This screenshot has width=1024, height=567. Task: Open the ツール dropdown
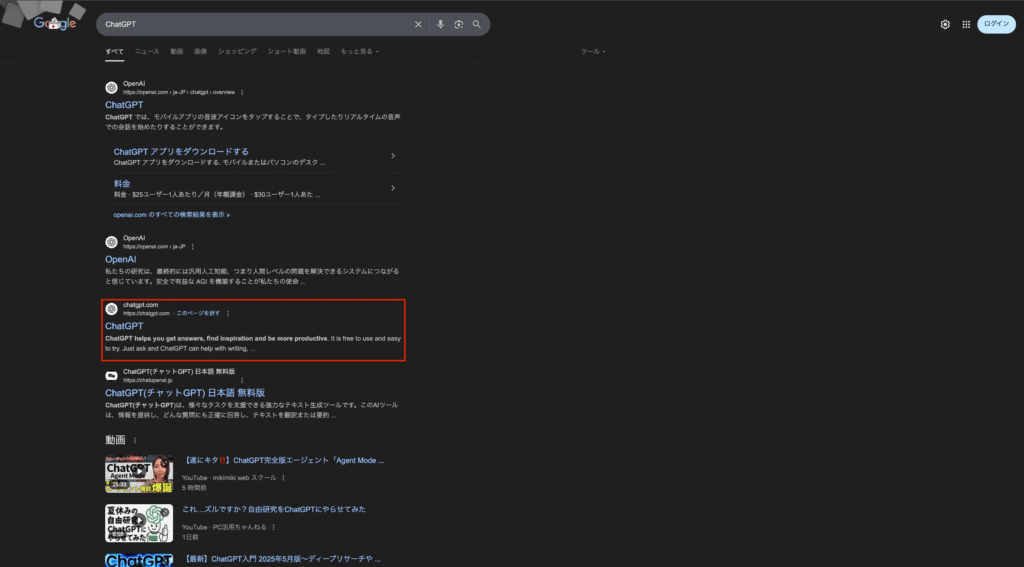tap(593, 51)
